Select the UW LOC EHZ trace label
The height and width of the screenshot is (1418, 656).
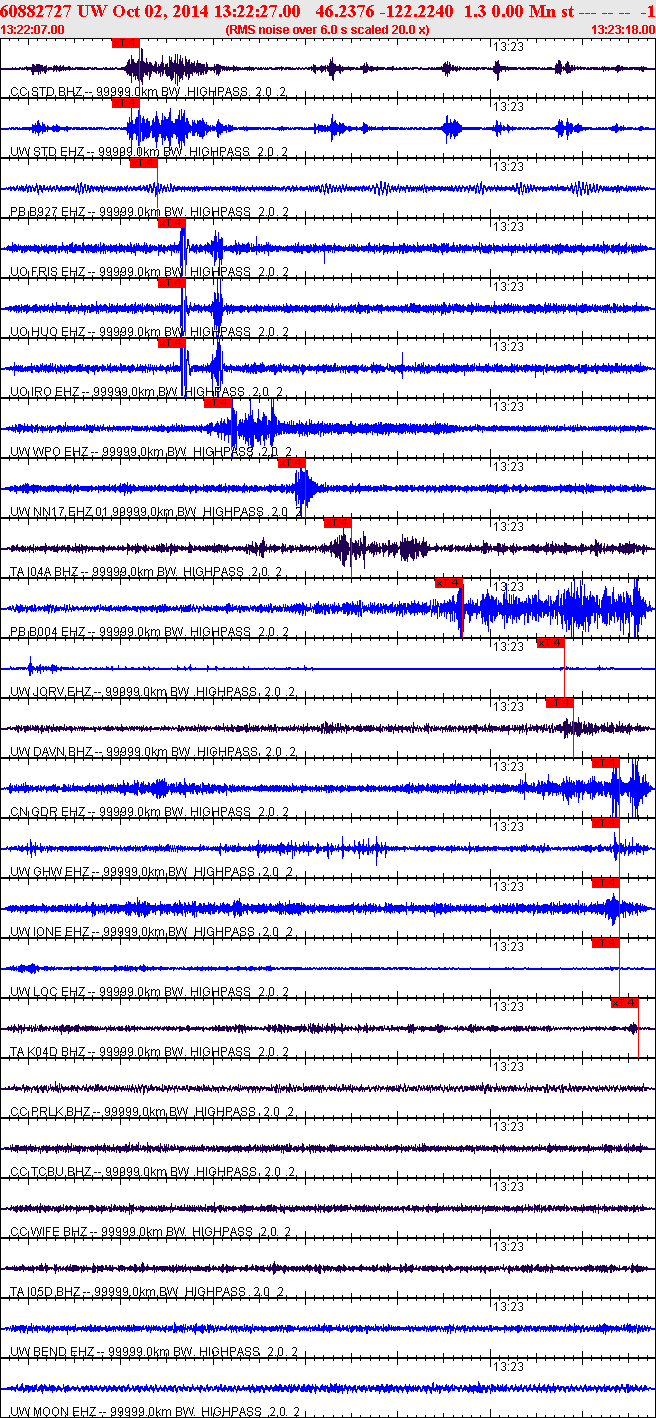pyautogui.click(x=148, y=992)
